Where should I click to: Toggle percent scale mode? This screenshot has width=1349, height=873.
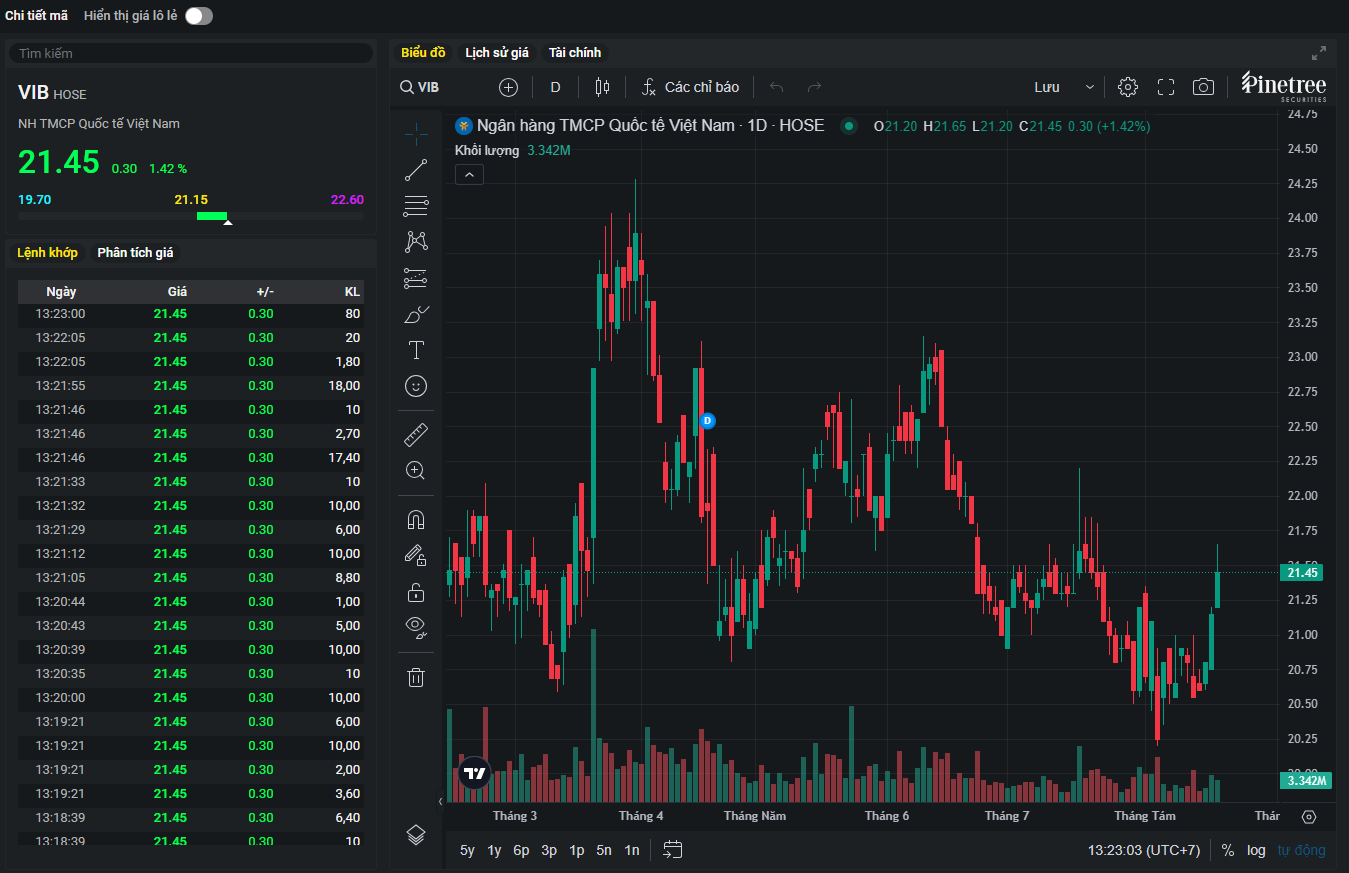tap(1228, 850)
